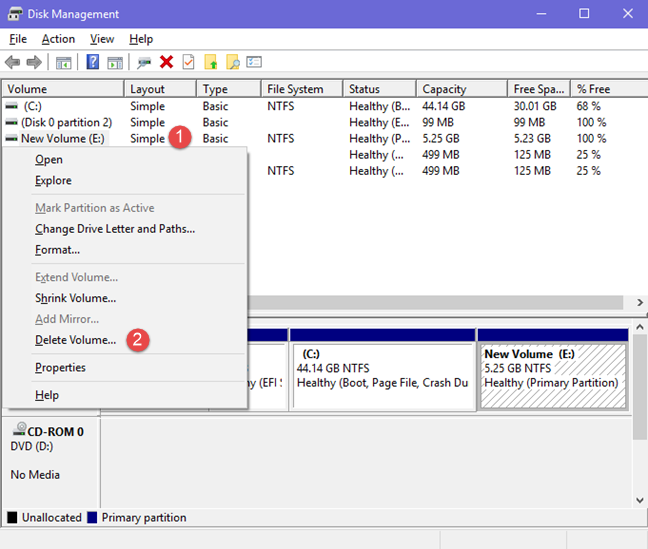Click the 44.14 GB capacity cell
Viewport: 648px width, 549px height.
pos(443,106)
